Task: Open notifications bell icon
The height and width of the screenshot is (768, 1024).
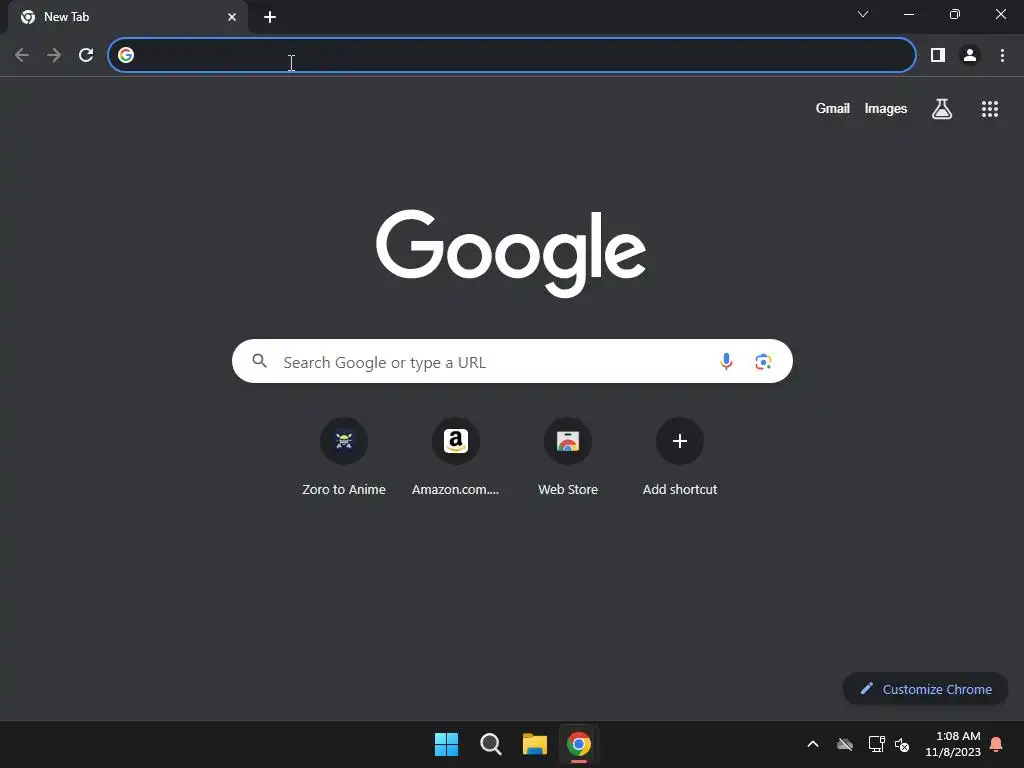Action: (997, 744)
